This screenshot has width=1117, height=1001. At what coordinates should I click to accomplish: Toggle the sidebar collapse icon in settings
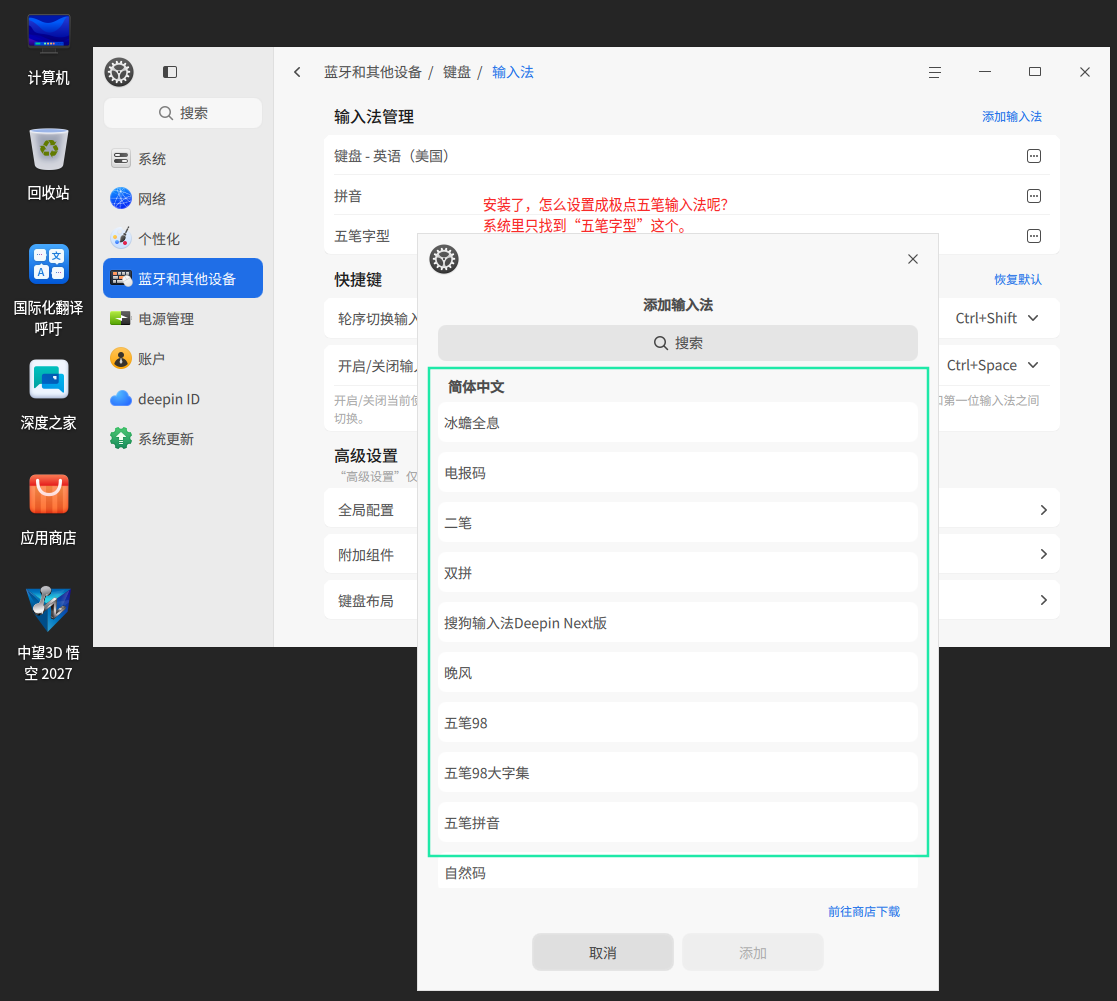click(170, 72)
